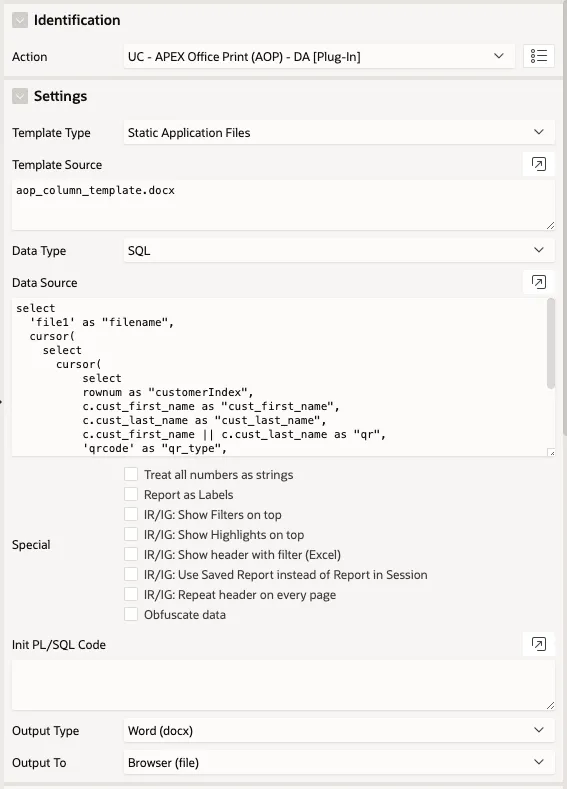Click the Data Source vertical scrollbar
Screen dimensions: 567x789
tap(551, 343)
